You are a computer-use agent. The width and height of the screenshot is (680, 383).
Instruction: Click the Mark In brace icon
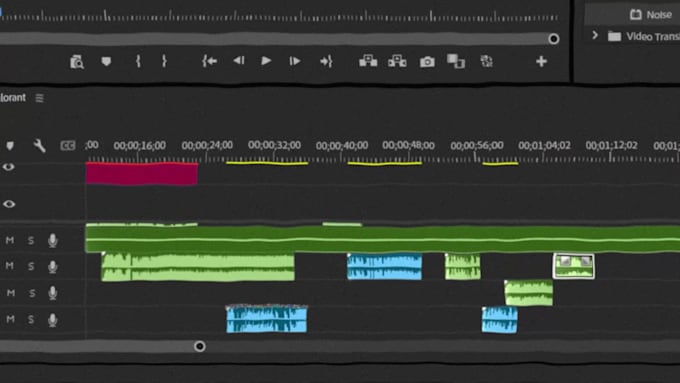[x=138, y=61]
